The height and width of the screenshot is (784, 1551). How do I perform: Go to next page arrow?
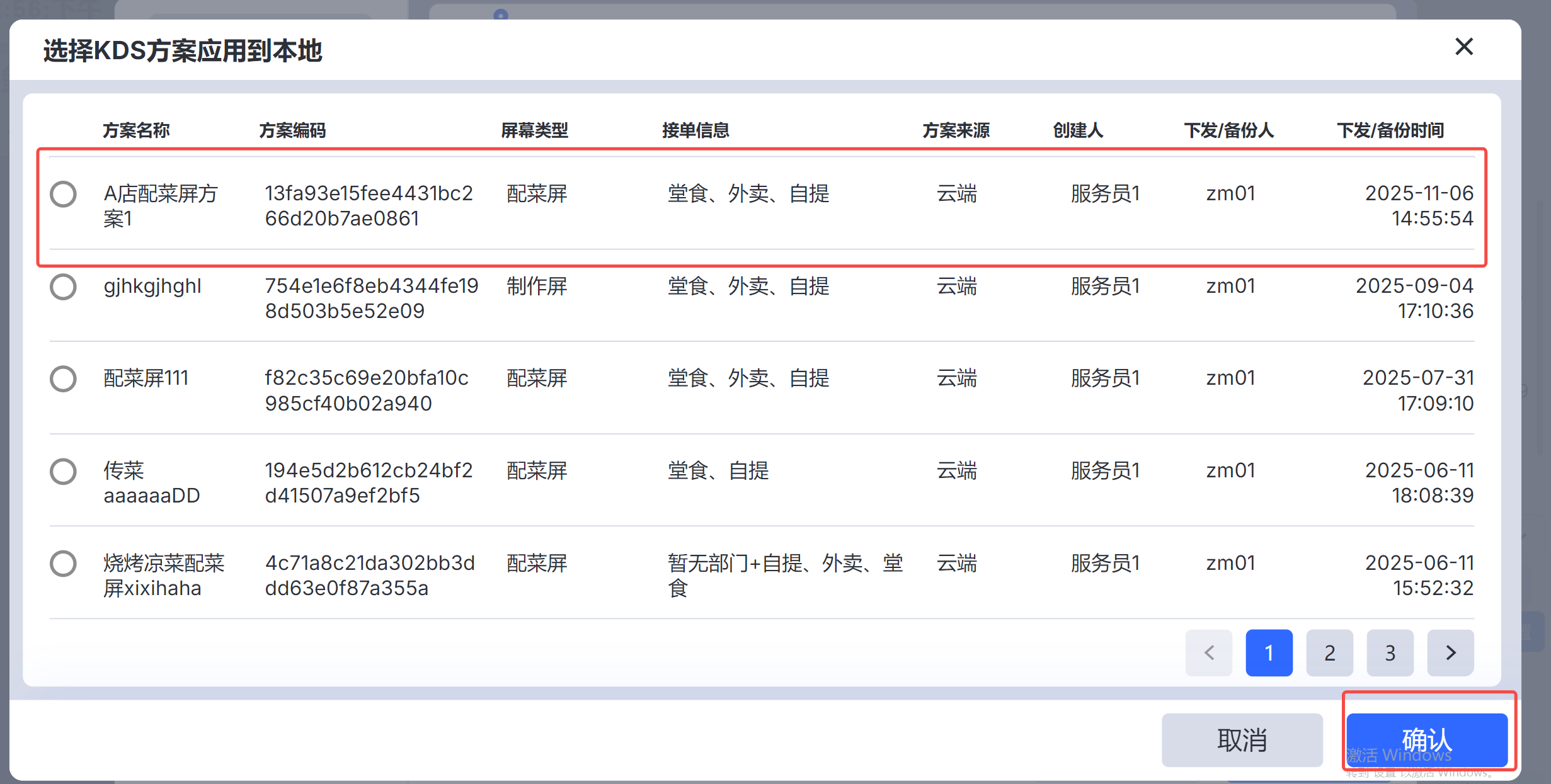click(x=1450, y=653)
